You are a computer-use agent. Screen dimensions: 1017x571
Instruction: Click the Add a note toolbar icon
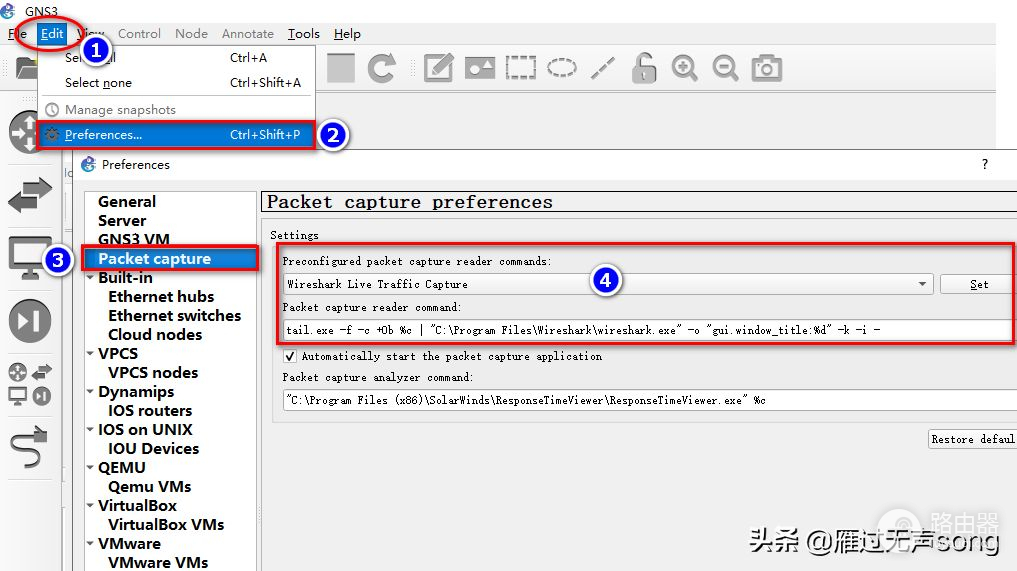point(438,68)
